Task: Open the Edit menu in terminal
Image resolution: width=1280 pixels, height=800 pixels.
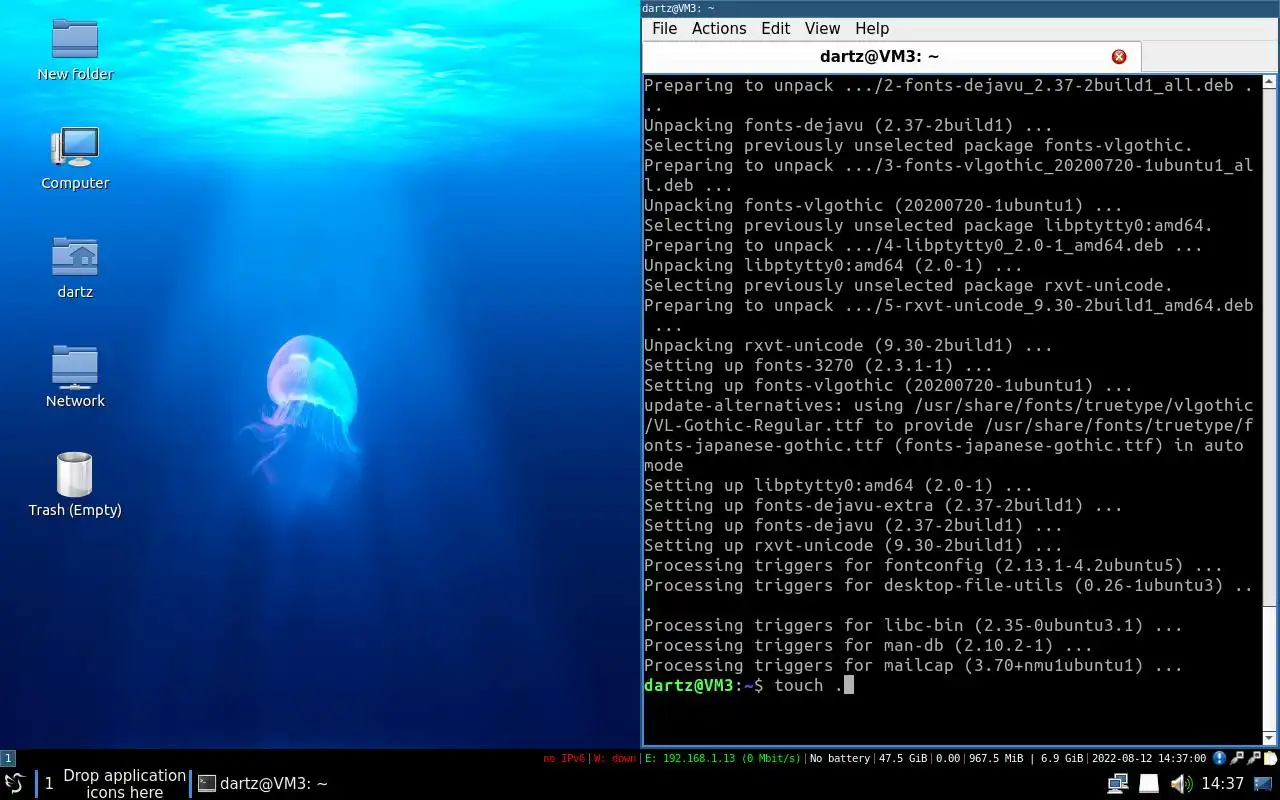Action: point(775,28)
